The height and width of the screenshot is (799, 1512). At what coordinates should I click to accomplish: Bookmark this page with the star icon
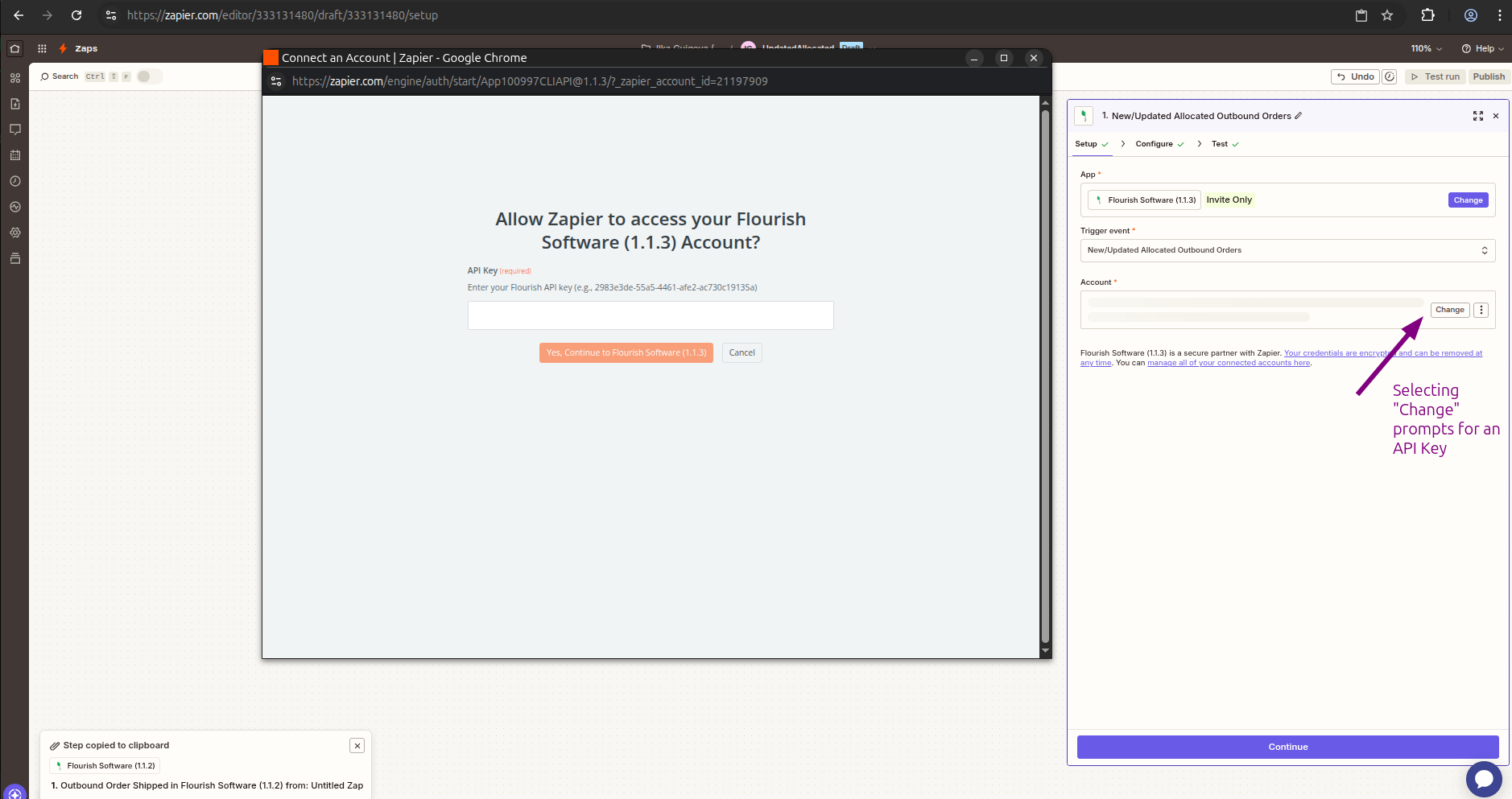1387,15
